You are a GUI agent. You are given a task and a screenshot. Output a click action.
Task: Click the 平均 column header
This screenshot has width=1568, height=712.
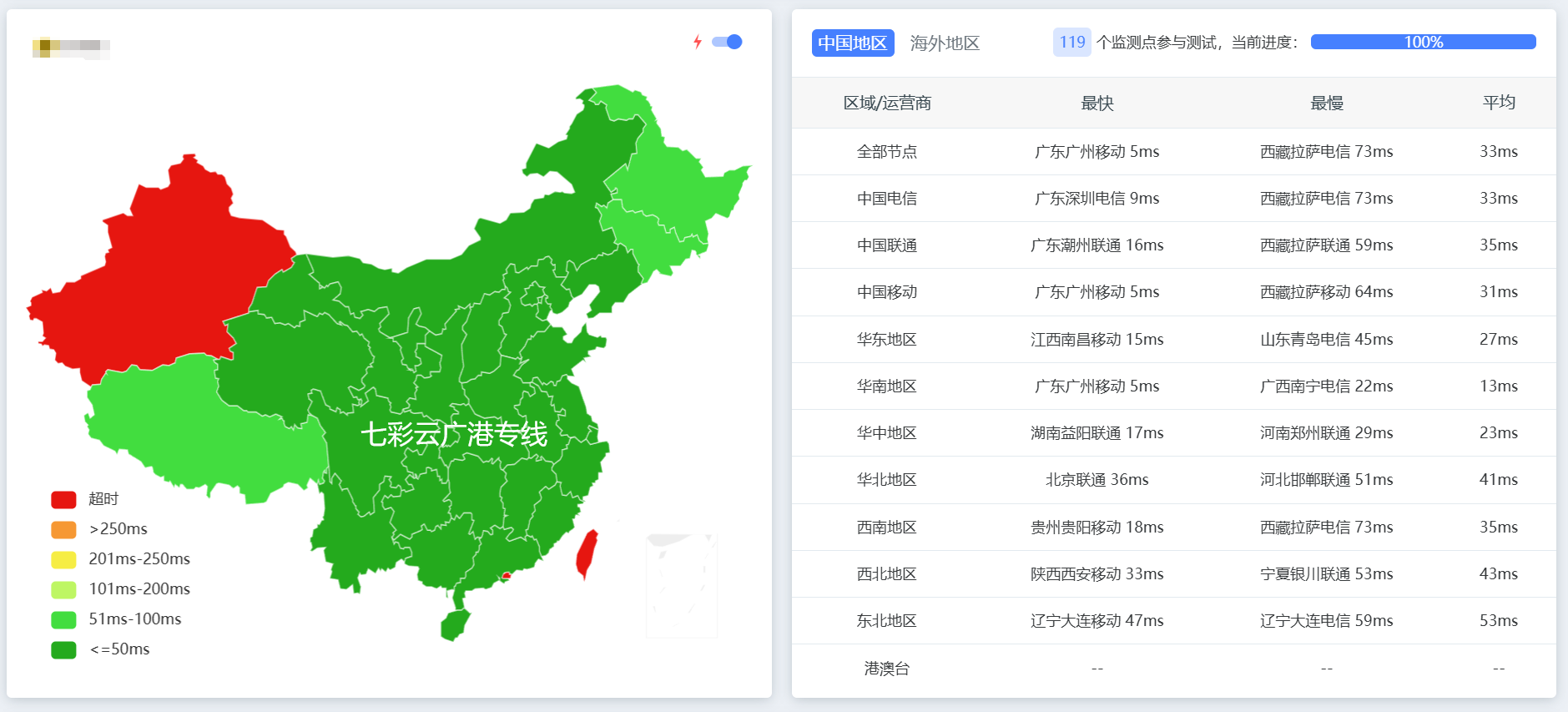point(1499,102)
